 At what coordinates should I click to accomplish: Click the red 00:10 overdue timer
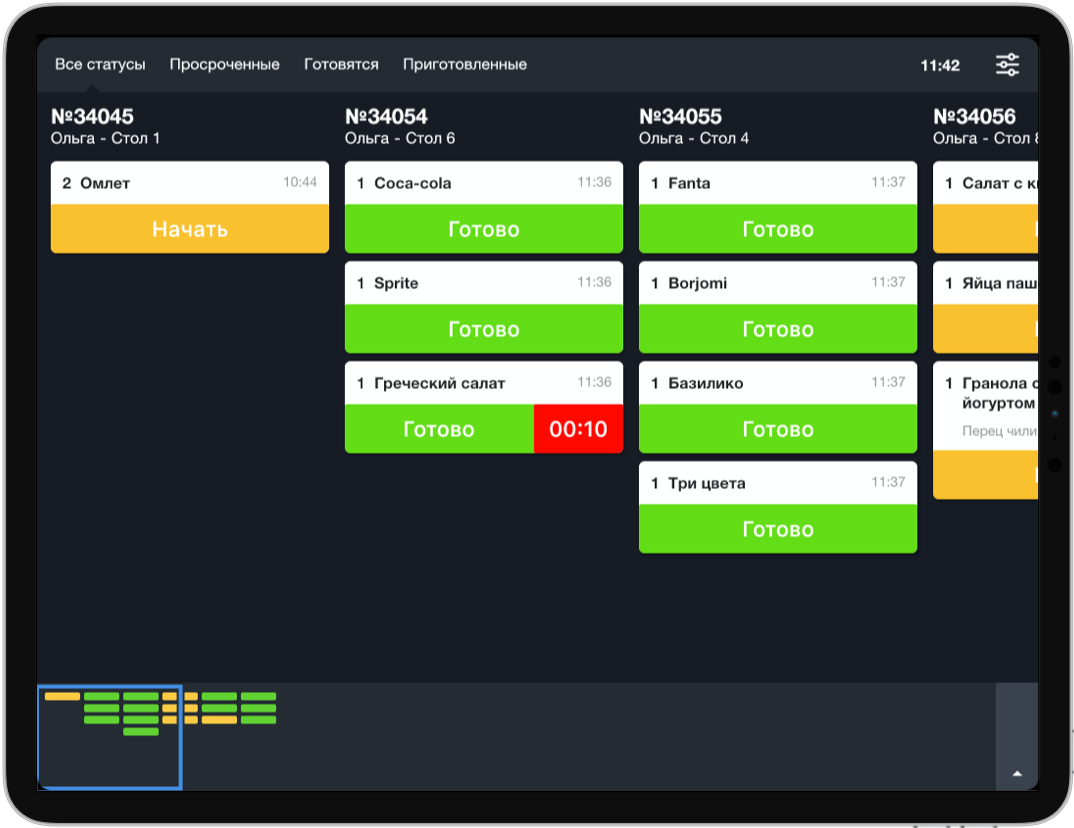(x=578, y=429)
